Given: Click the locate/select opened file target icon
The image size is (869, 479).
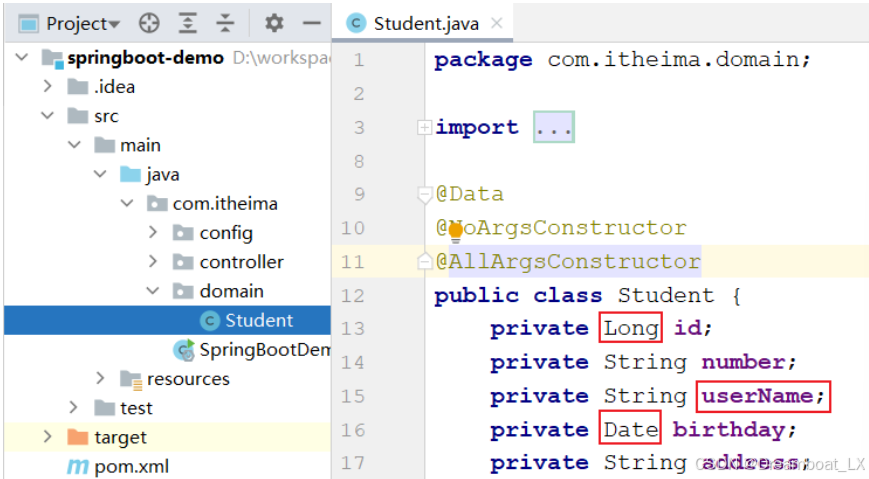Looking at the screenshot, I should click(x=149, y=23).
